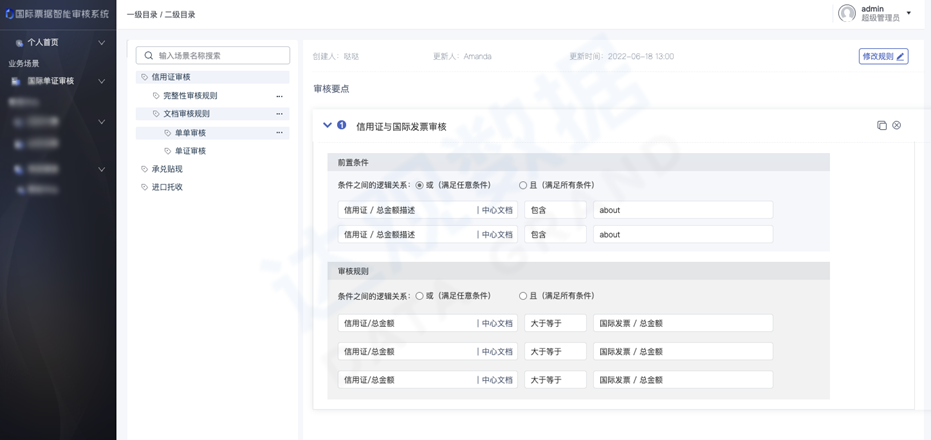Click the delete circle-x icon for 信用证与国际发票审核
The width and height of the screenshot is (931, 440).
[897, 125]
